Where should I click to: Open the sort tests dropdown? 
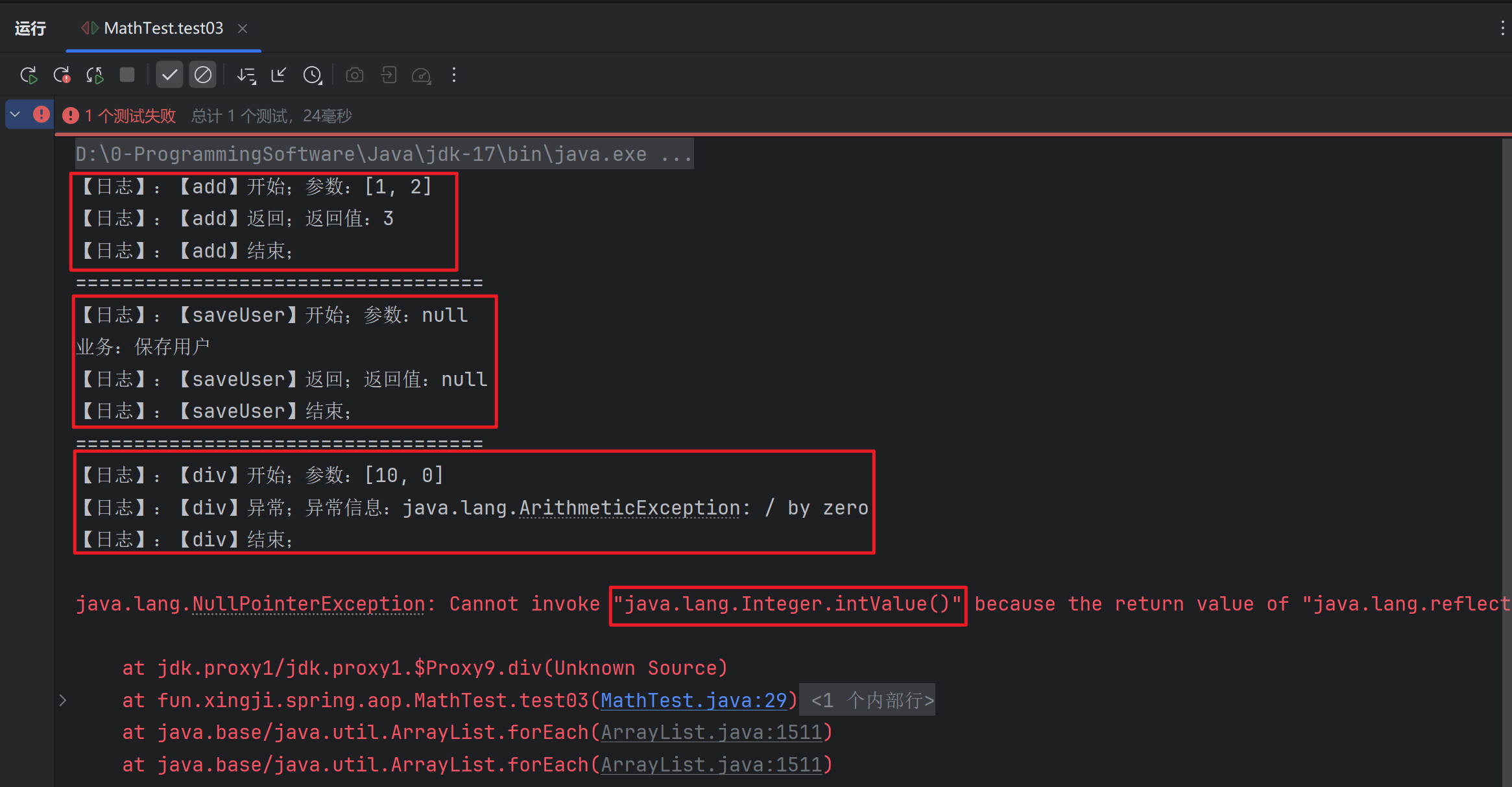pyautogui.click(x=246, y=75)
